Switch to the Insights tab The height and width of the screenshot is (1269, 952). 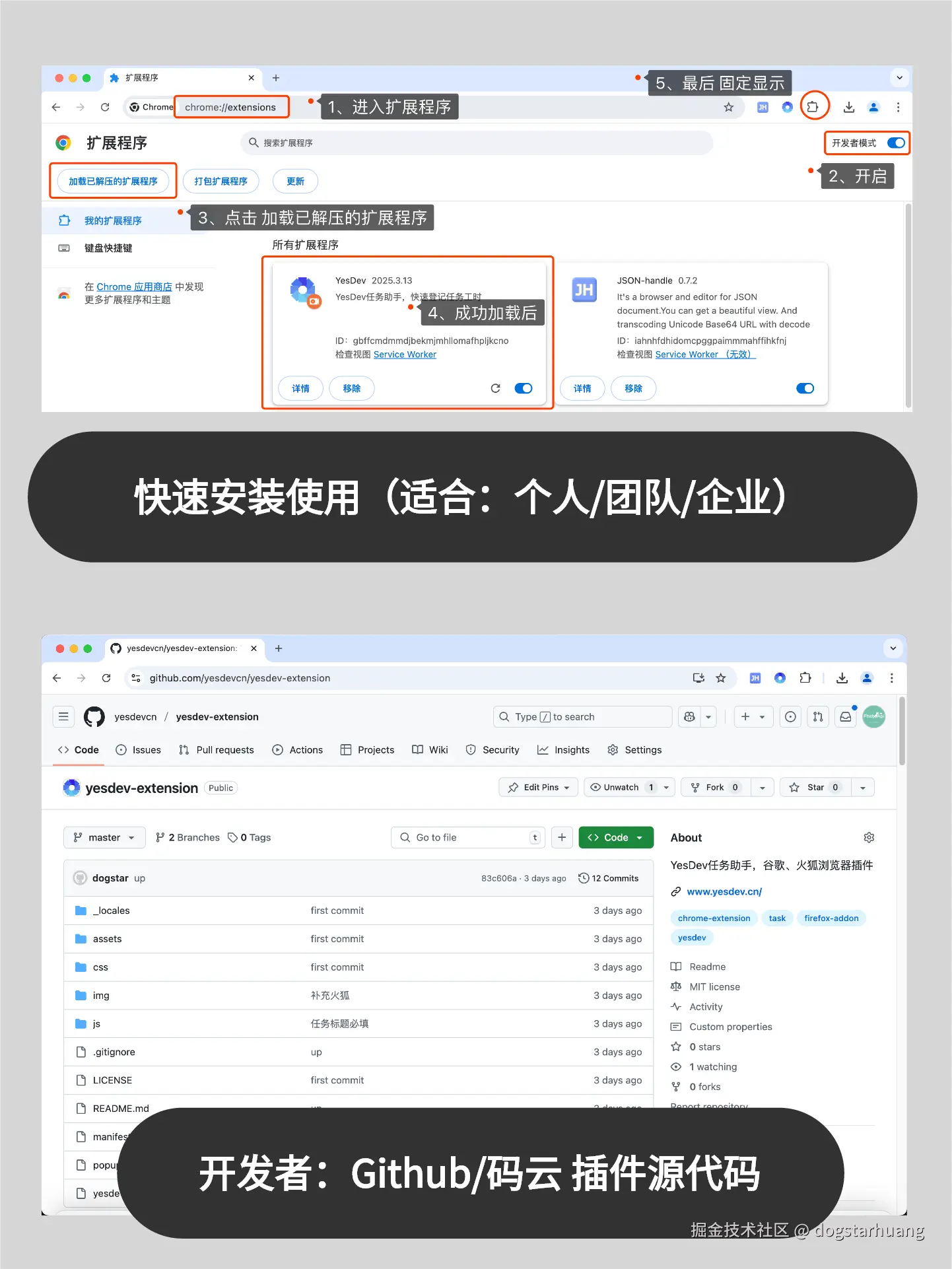[564, 750]
